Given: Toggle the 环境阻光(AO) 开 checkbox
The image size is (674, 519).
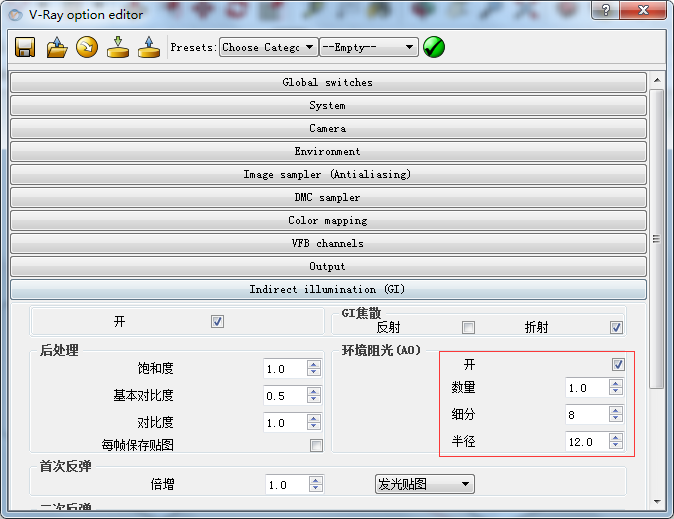Looking at the screenshot, I should click(618, 365).
